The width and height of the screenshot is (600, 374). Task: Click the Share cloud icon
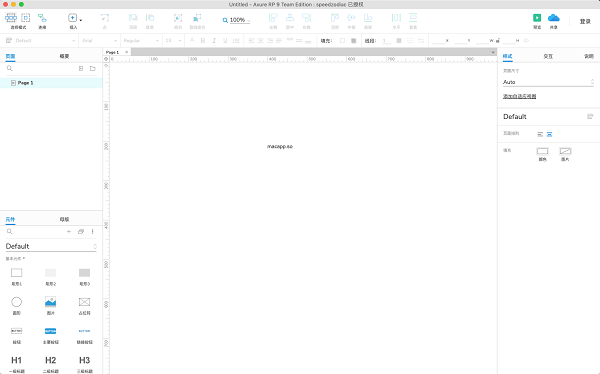click(554, 18)
